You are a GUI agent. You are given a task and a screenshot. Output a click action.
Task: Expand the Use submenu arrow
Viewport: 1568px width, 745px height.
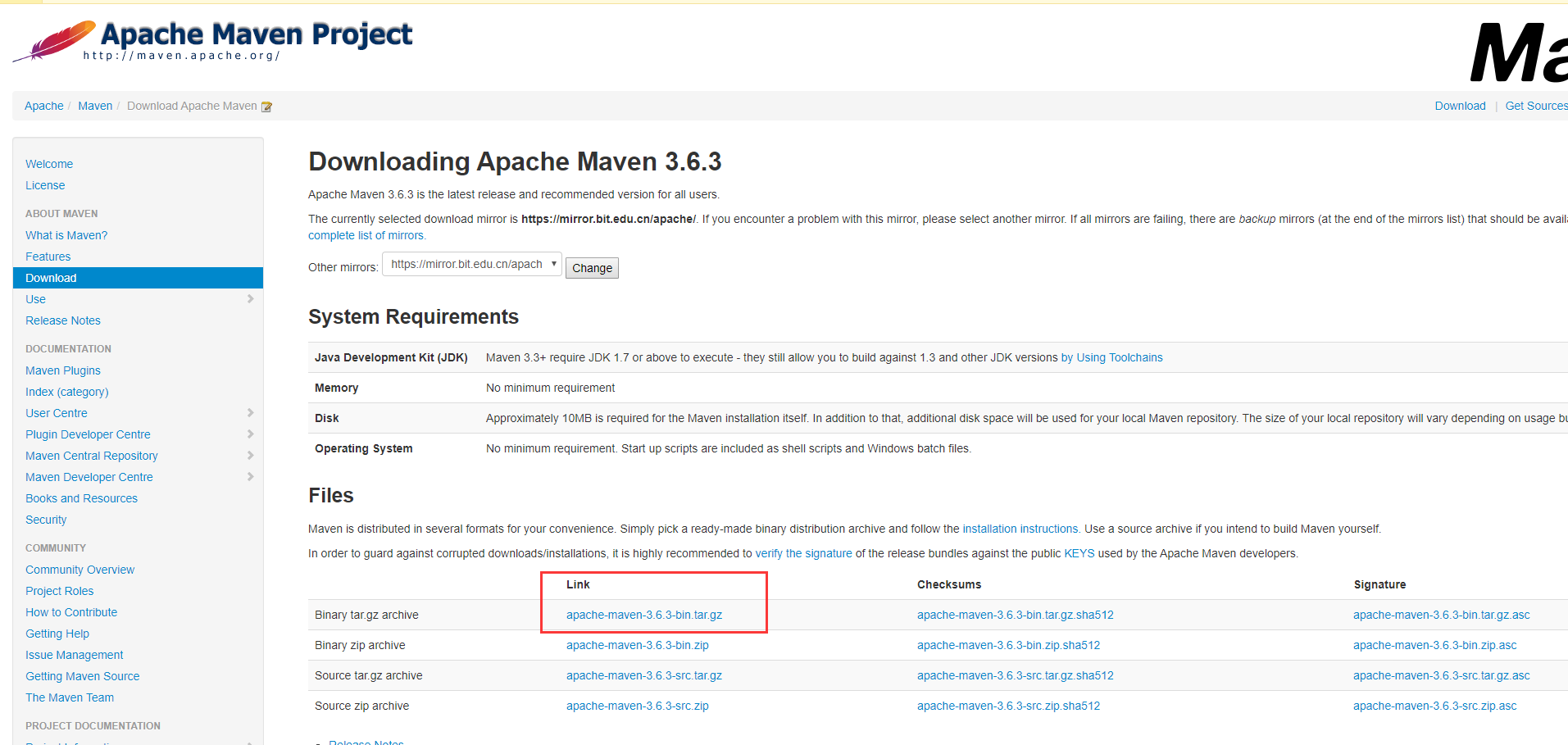[x=250, y=299]
